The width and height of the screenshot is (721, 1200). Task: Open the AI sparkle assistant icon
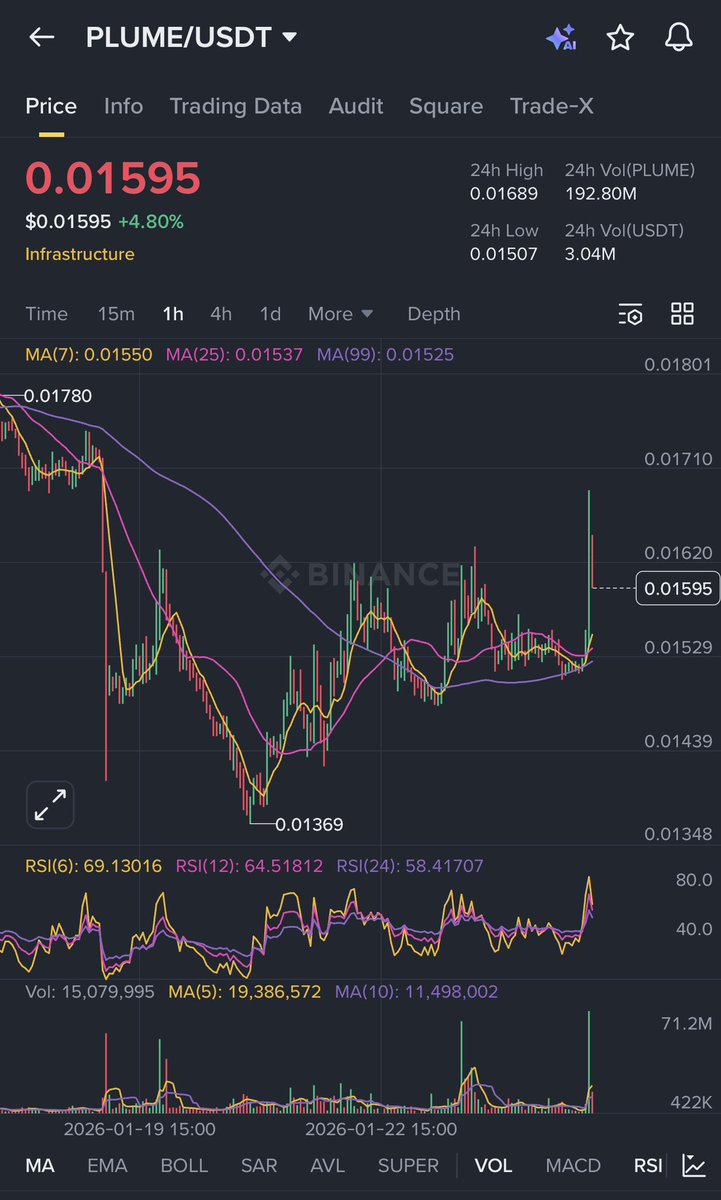coord(560,38)
